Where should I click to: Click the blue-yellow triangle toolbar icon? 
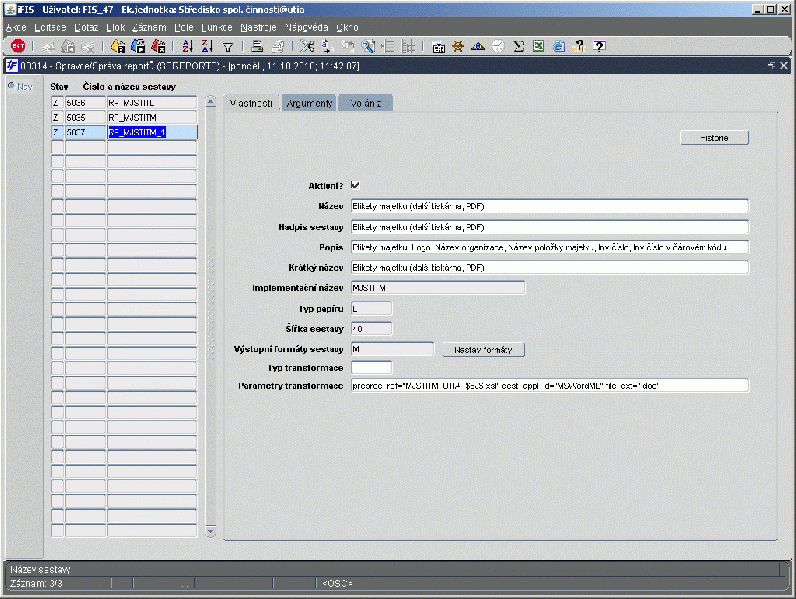coord(478,46)
